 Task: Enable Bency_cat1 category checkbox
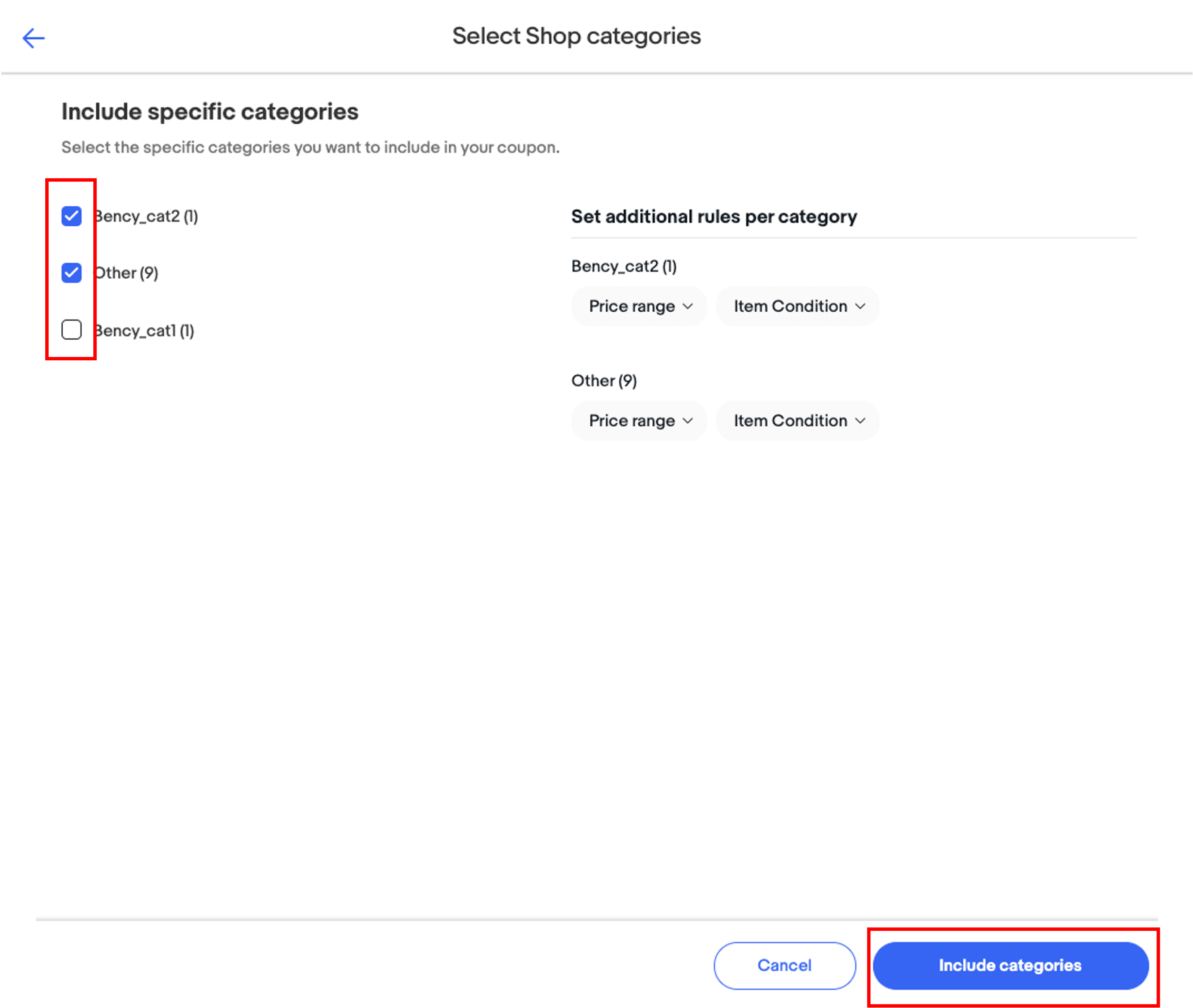(72, 330)
